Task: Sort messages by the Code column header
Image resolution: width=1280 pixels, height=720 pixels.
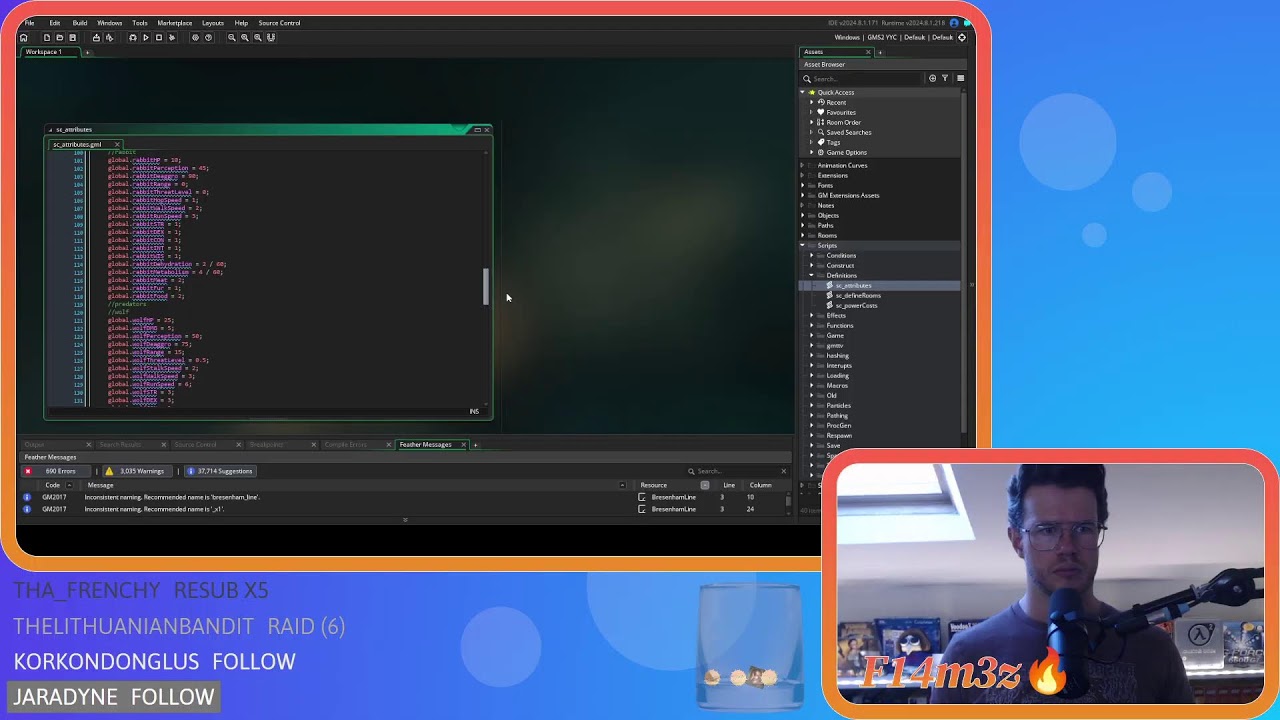Action: pos(52,485)
